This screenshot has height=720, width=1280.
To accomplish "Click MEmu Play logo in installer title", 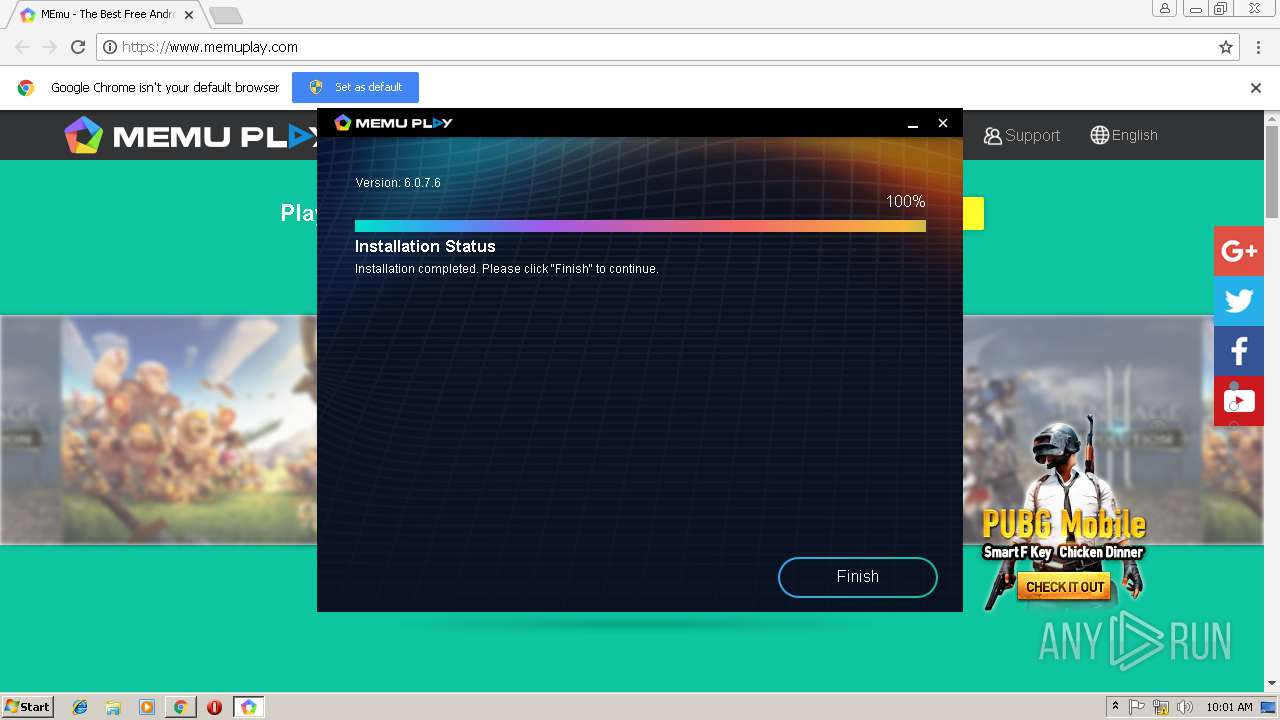I will pos(393,123).
